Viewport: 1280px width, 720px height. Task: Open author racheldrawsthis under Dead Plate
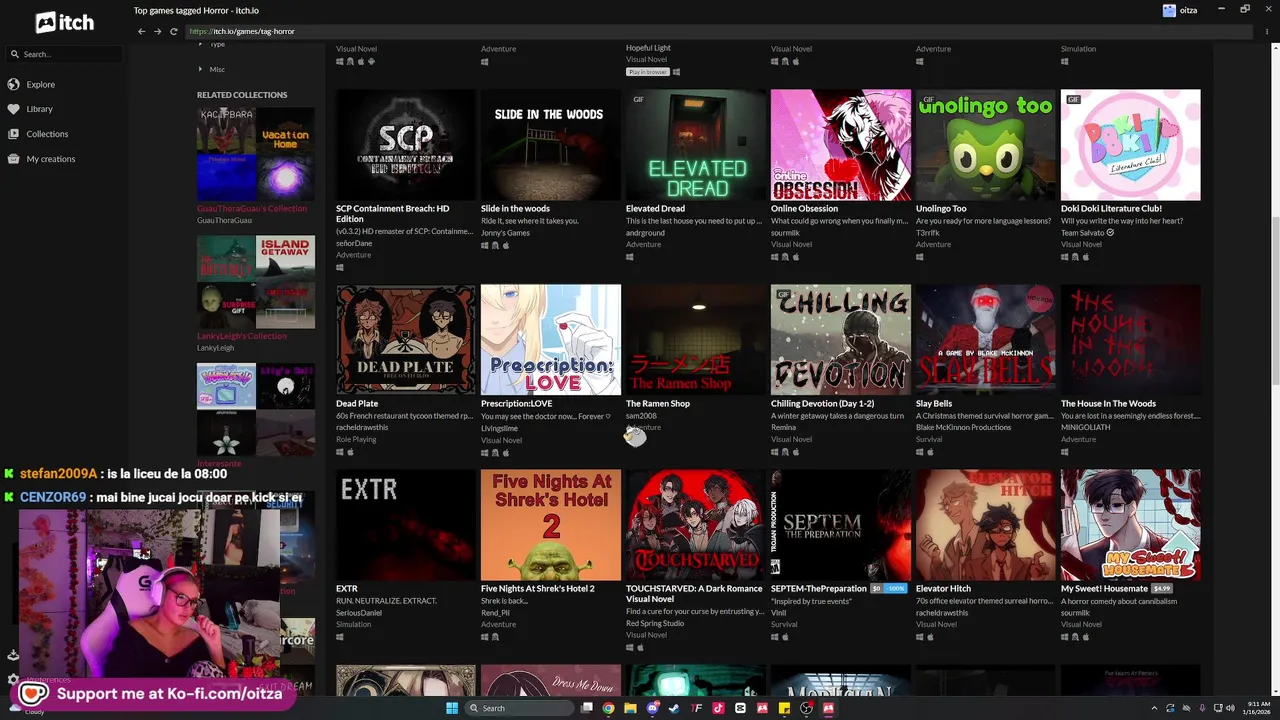(362, 427)
